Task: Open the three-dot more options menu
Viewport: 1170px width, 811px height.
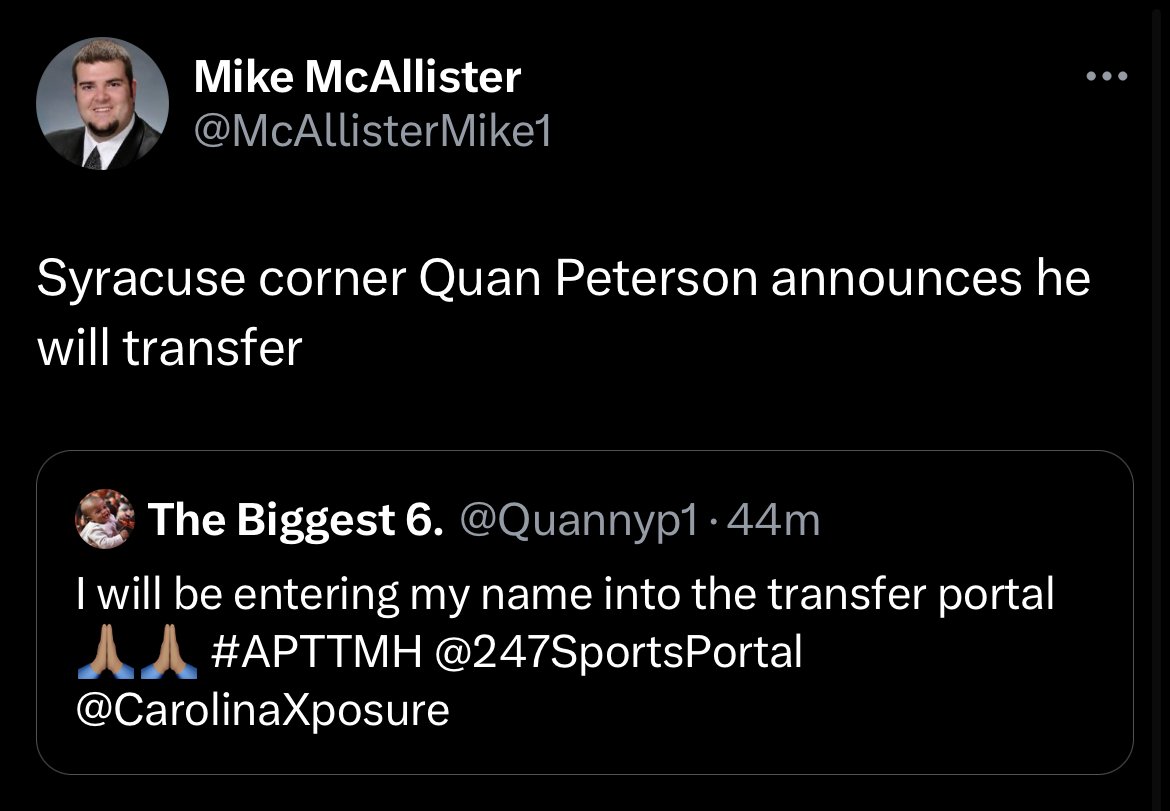Action: [1107, 75]
